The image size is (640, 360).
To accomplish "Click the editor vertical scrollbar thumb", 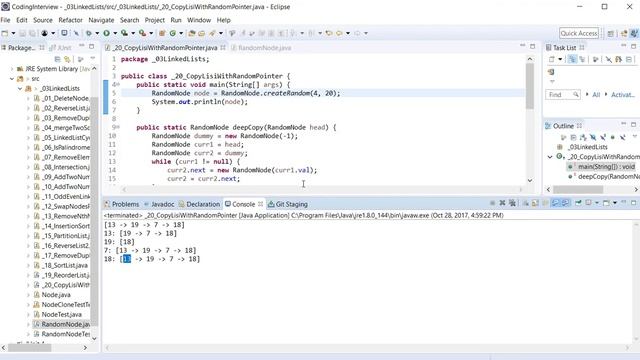I will 530,87.
